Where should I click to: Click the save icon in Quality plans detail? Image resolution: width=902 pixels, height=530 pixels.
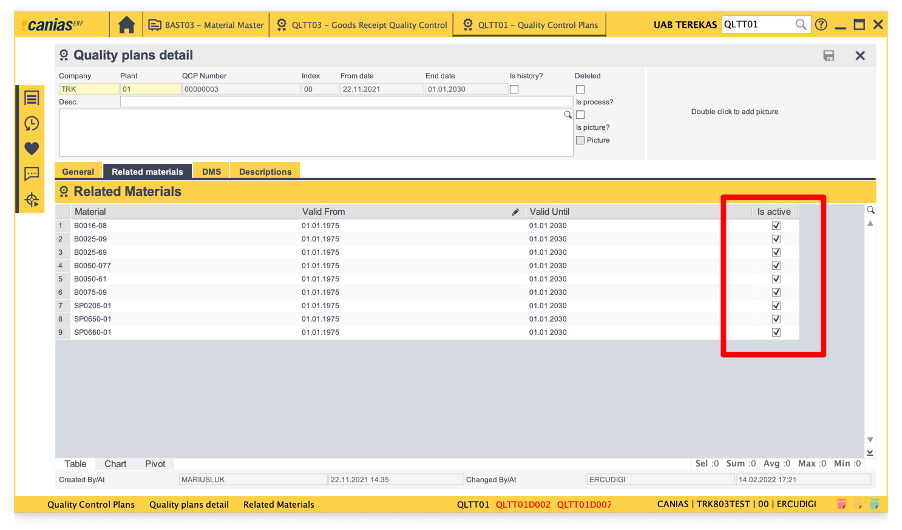(829, 56)
